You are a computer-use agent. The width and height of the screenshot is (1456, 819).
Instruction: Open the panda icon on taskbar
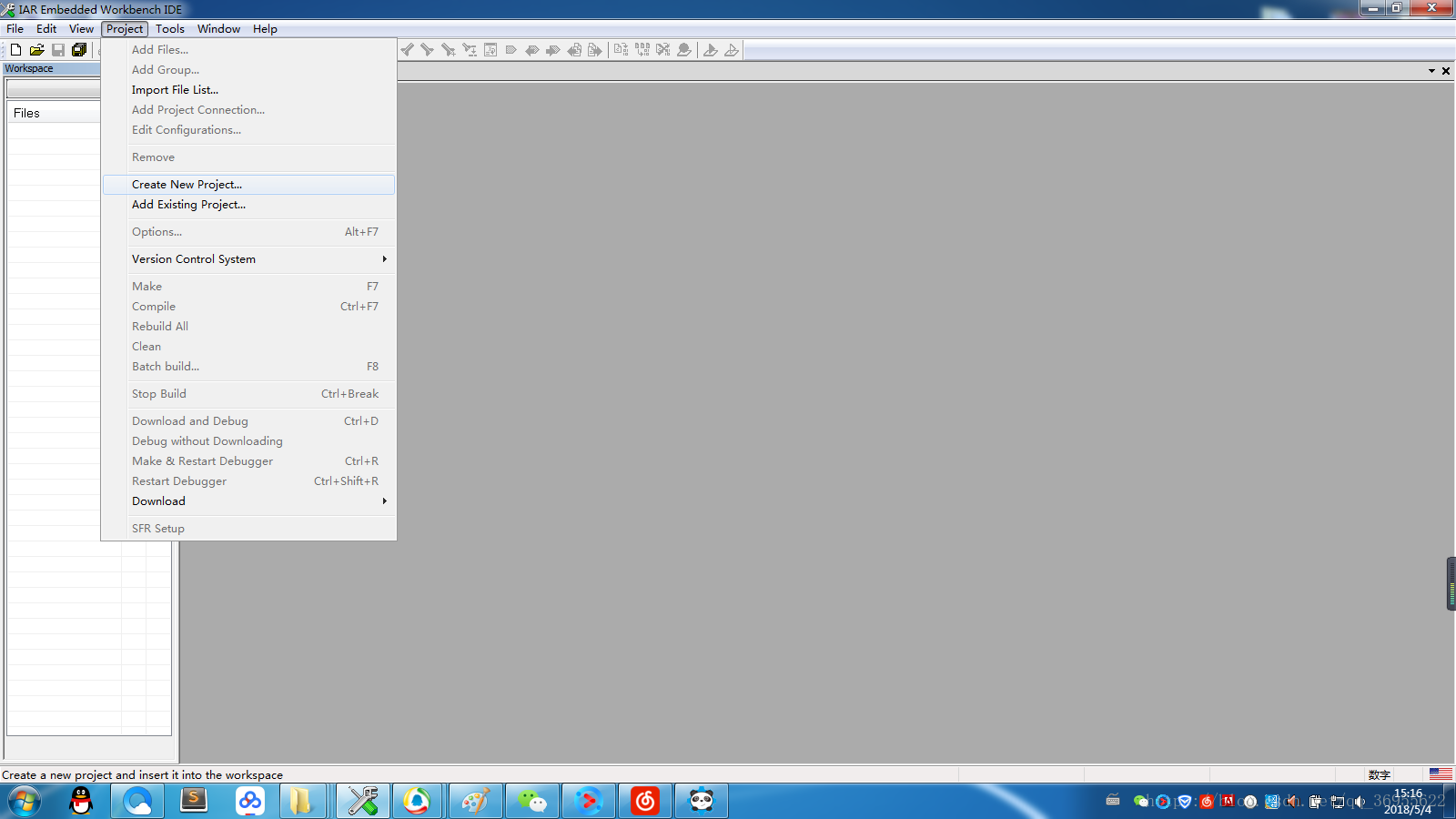(702, 801)
